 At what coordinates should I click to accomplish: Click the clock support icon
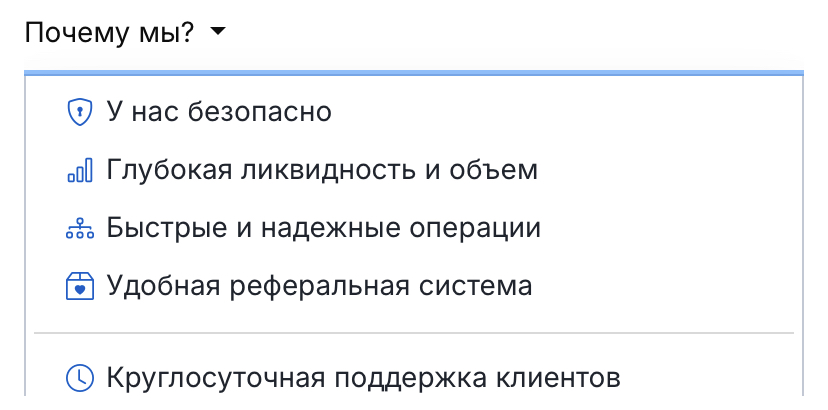coord(80,378)
